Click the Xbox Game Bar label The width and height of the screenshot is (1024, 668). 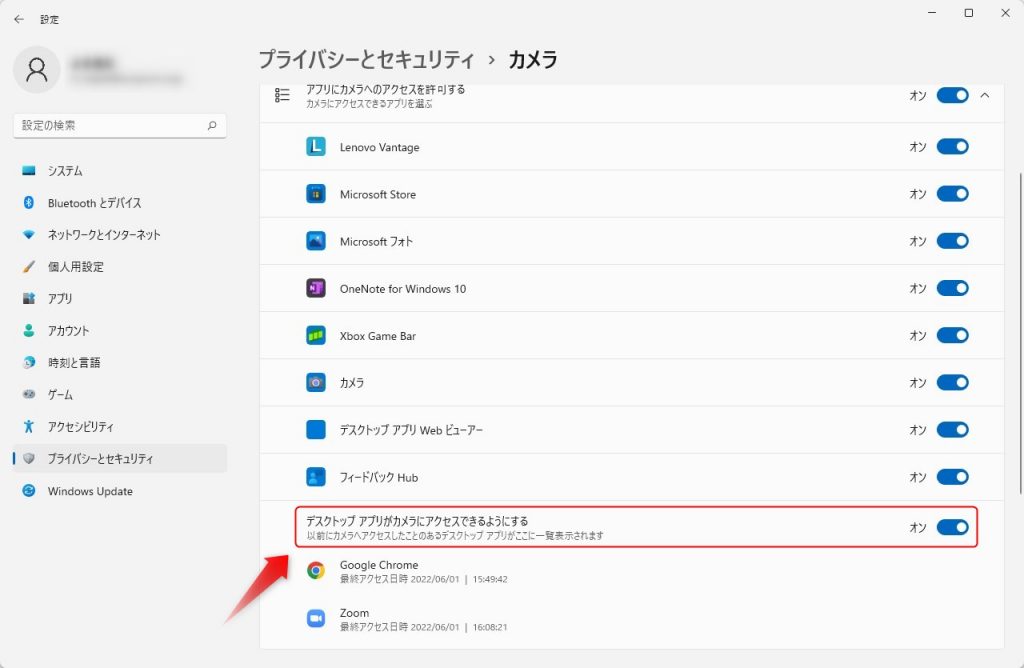click(x=377, y=336)
